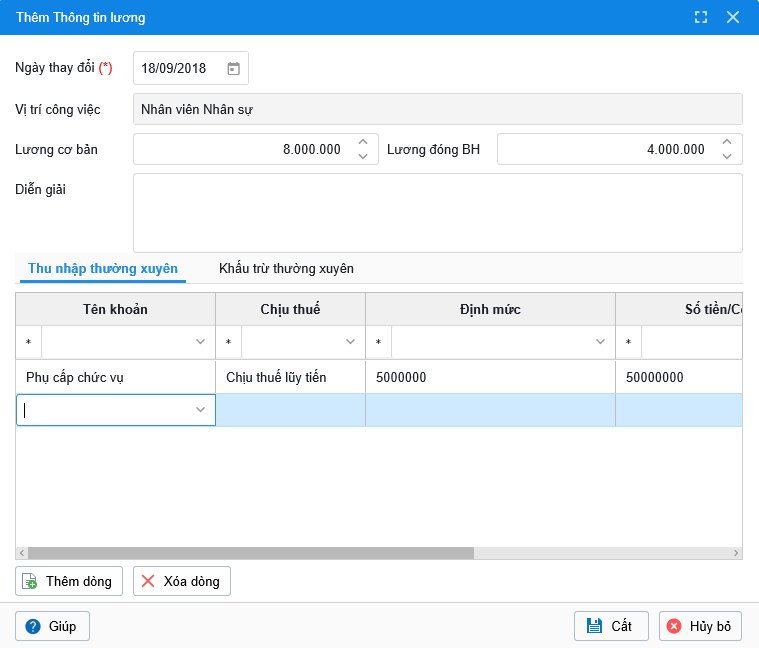
Task: Increase Lương đóng BH with up arrow
Action: (727, 142)
